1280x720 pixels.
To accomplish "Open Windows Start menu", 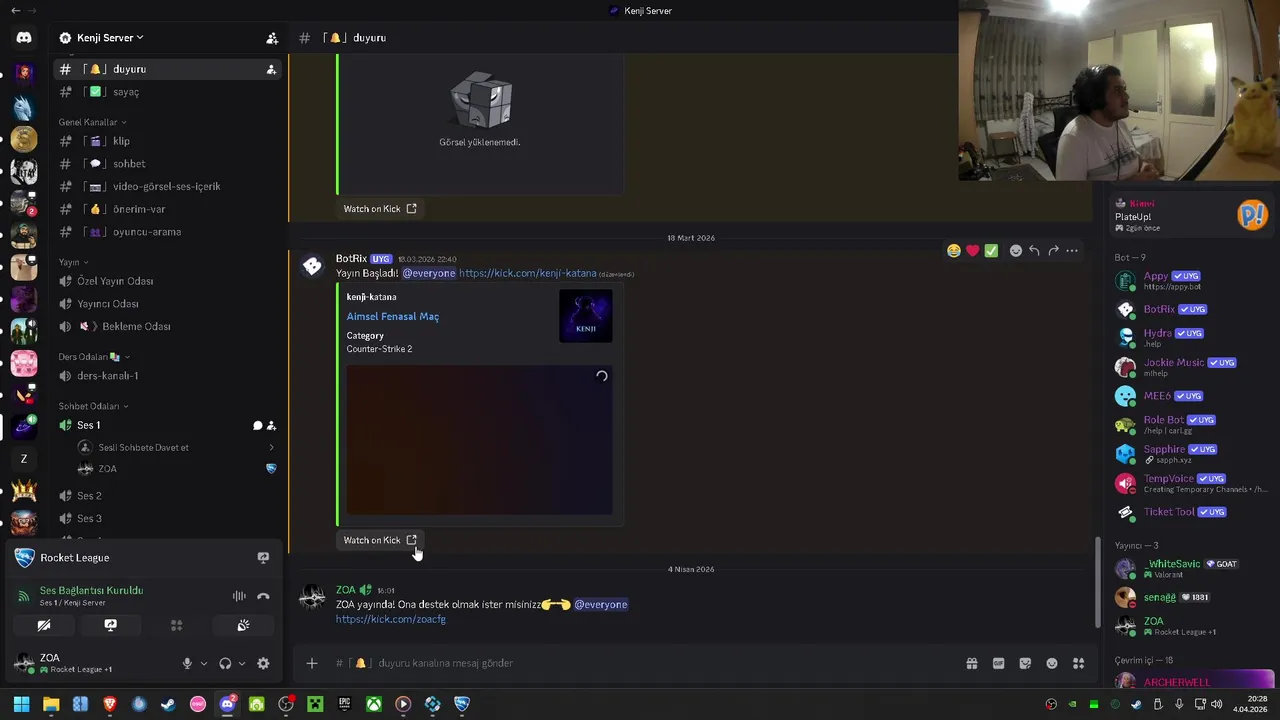I will click(x=21, y=704).
